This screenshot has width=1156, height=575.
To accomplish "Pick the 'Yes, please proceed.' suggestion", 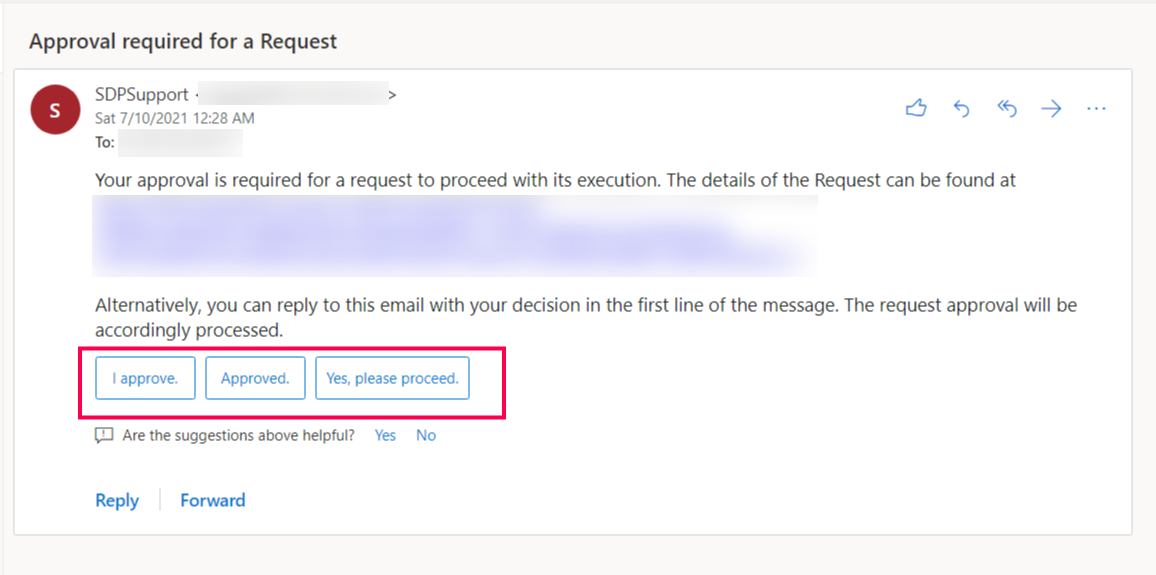I will click(392, 378).
